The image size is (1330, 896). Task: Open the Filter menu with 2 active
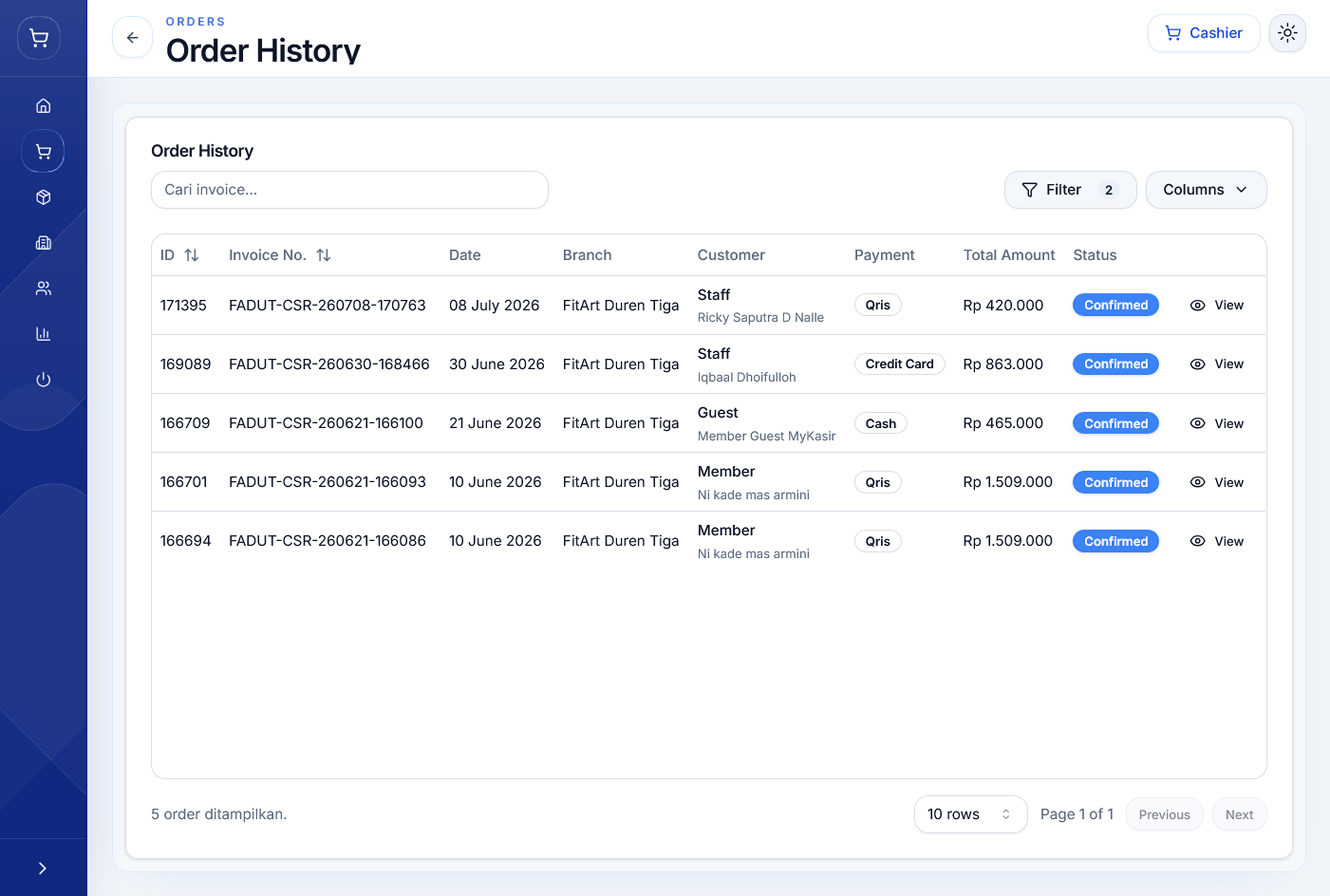pyautogui.click(x=1070, y=190)
